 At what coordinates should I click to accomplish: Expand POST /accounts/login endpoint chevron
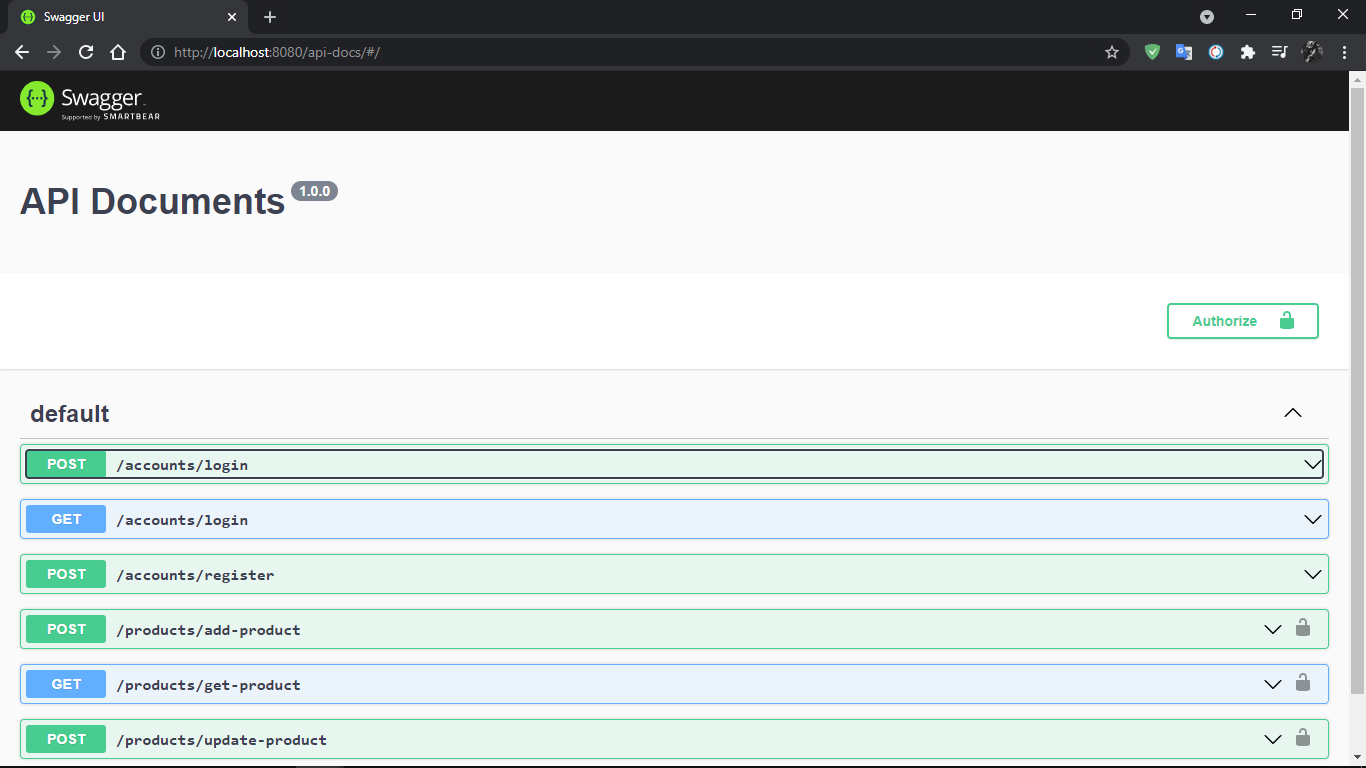(1312, 464)
